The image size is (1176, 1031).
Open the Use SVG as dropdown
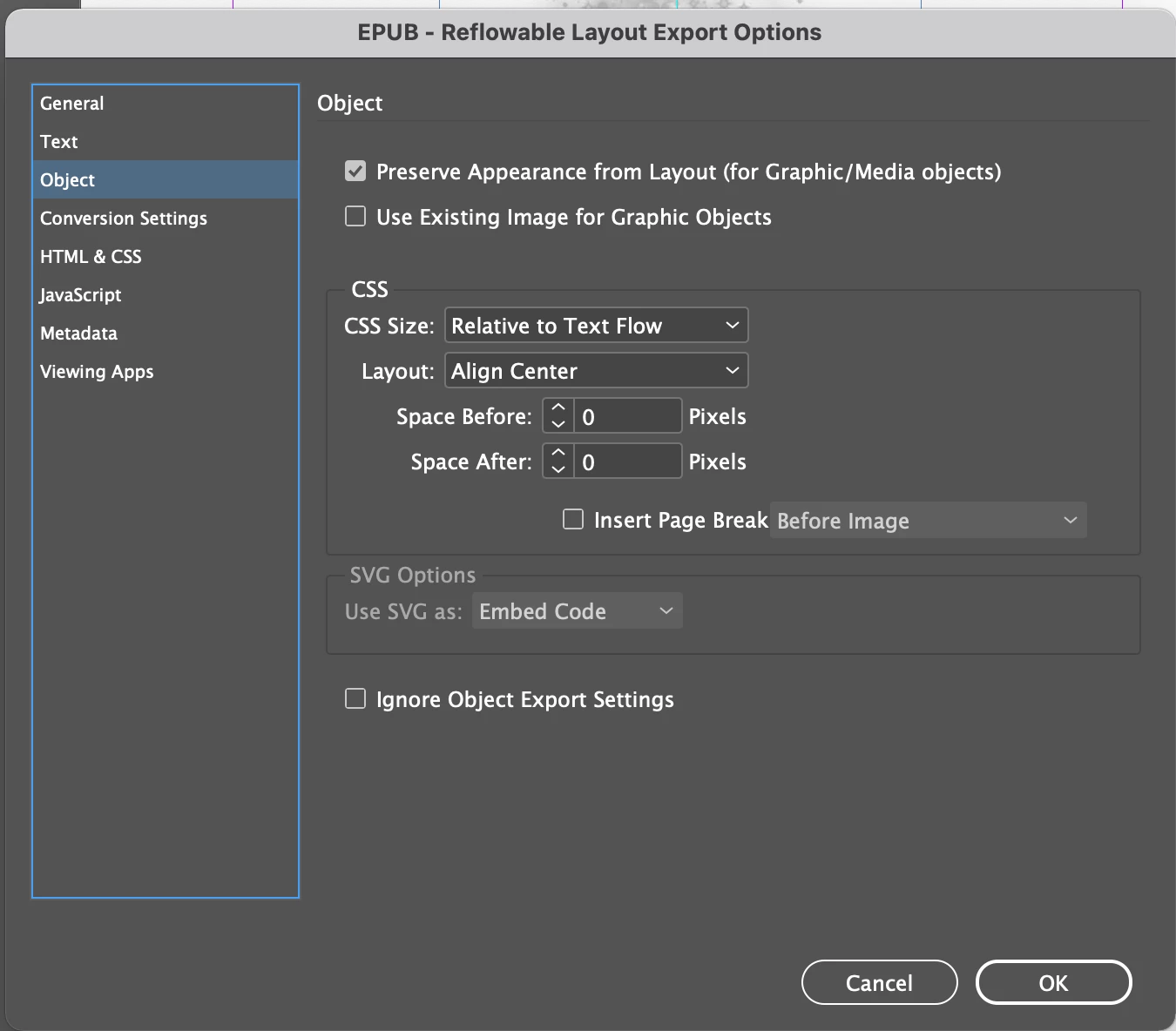pos(578,611)
